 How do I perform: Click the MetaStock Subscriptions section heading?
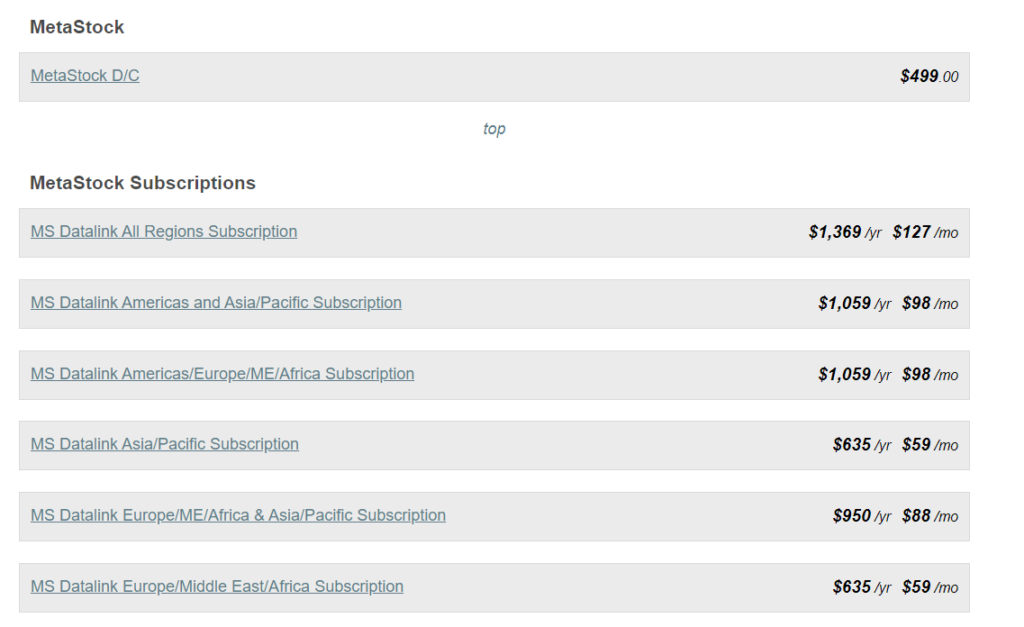142,183
